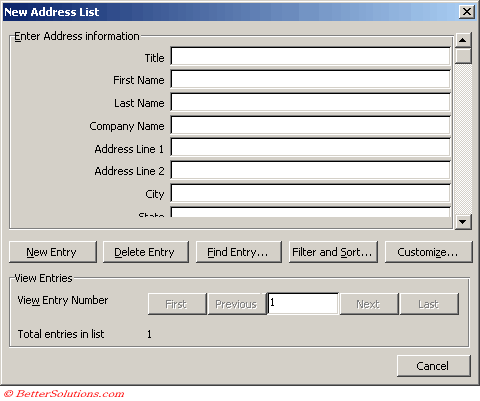The image size is (480, 401).
Task: Select the Last Name field
Action: pyautogui.click(x=310, y=102)
